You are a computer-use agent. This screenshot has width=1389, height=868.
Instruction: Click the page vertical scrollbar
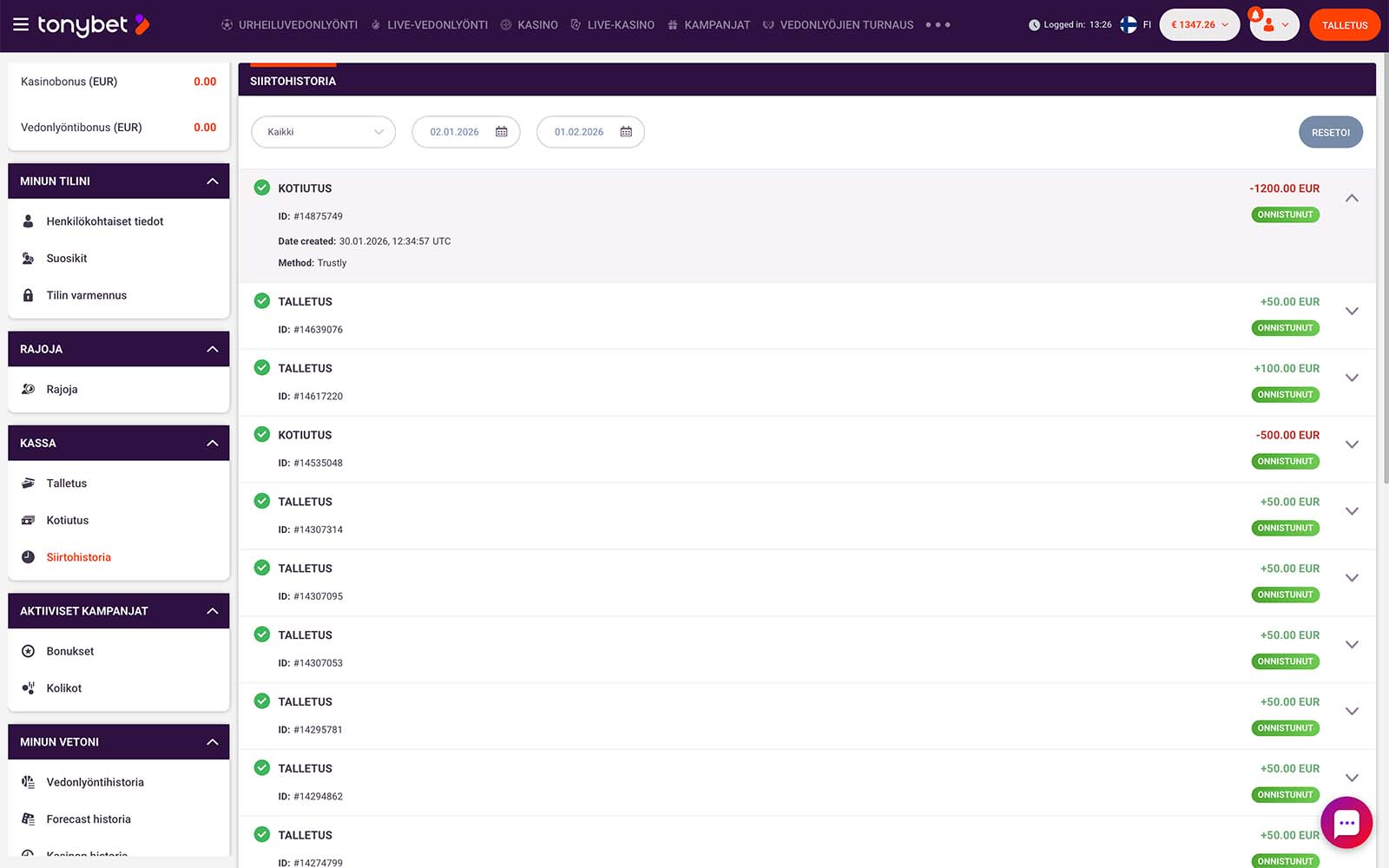[x=1386, y=269]
